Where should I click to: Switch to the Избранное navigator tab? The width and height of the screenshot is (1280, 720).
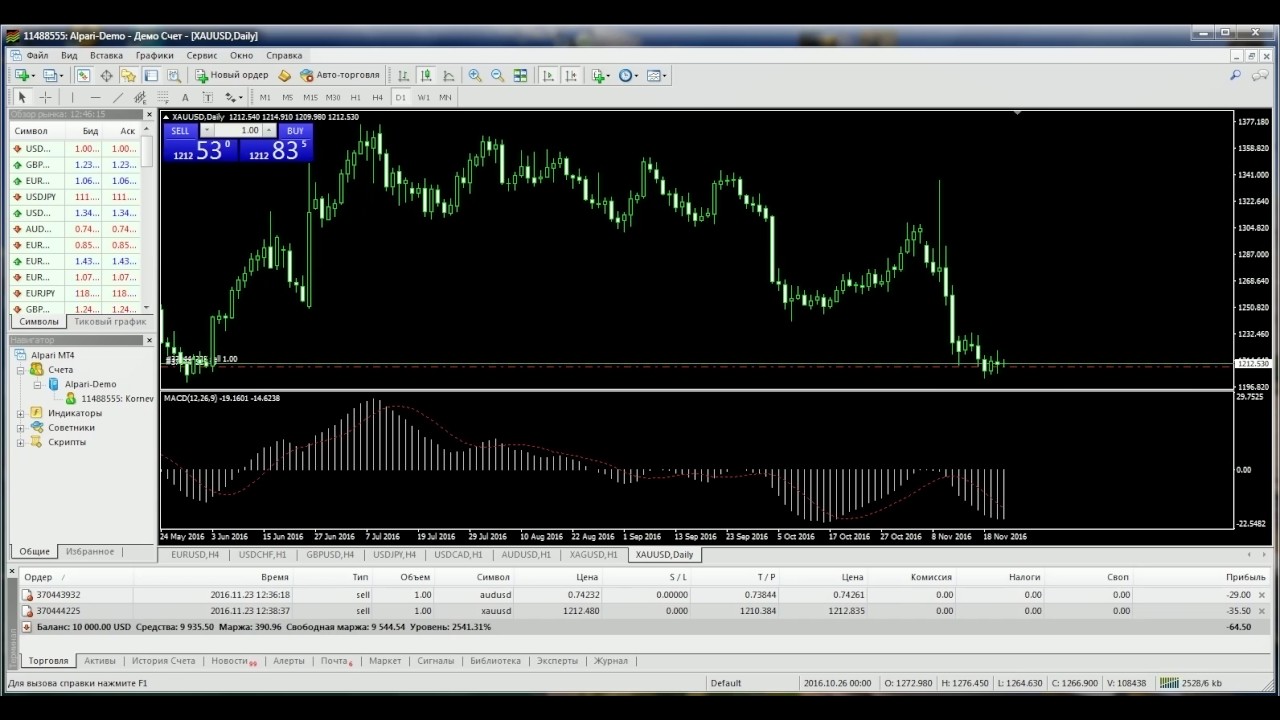(90, 552)
